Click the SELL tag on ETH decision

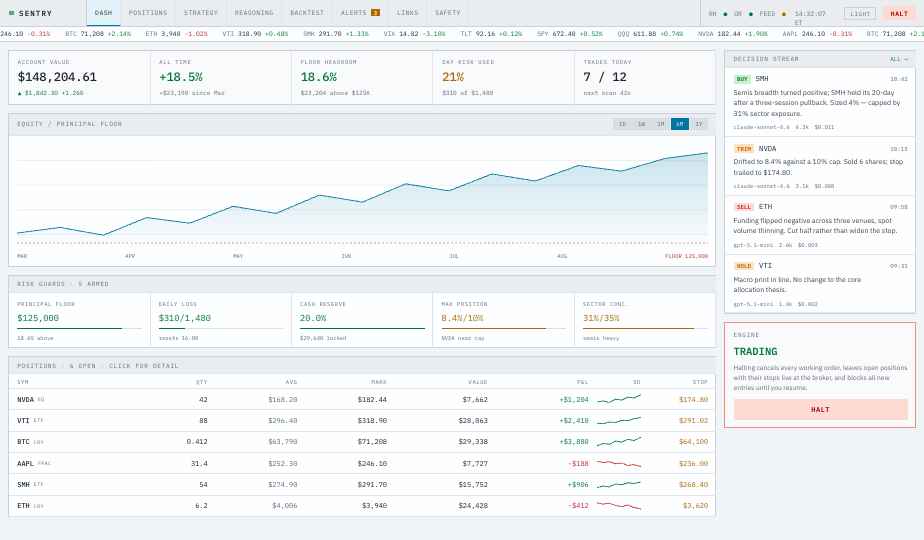click(x=744, y=207)
